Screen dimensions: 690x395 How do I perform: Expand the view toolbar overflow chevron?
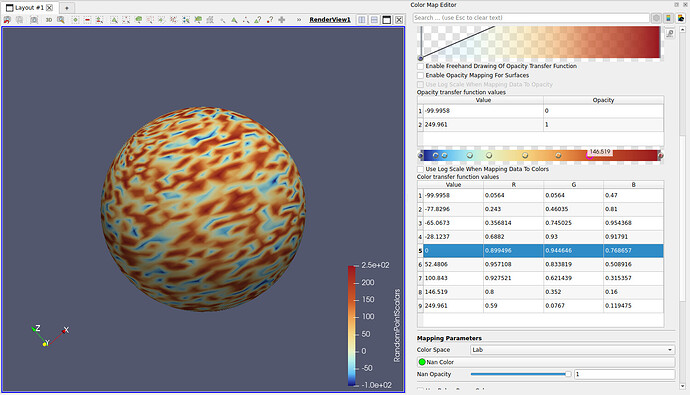[x=299, y=20]
